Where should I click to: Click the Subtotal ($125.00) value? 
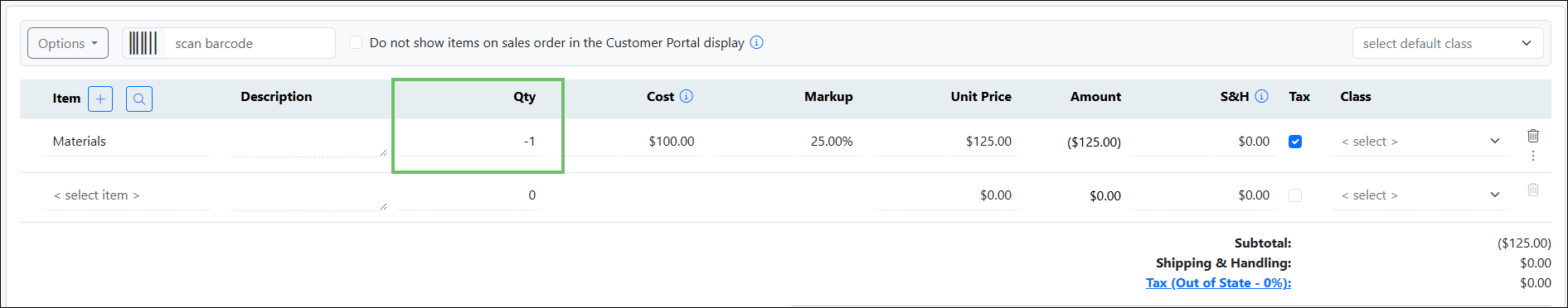tap(1524, 243)
